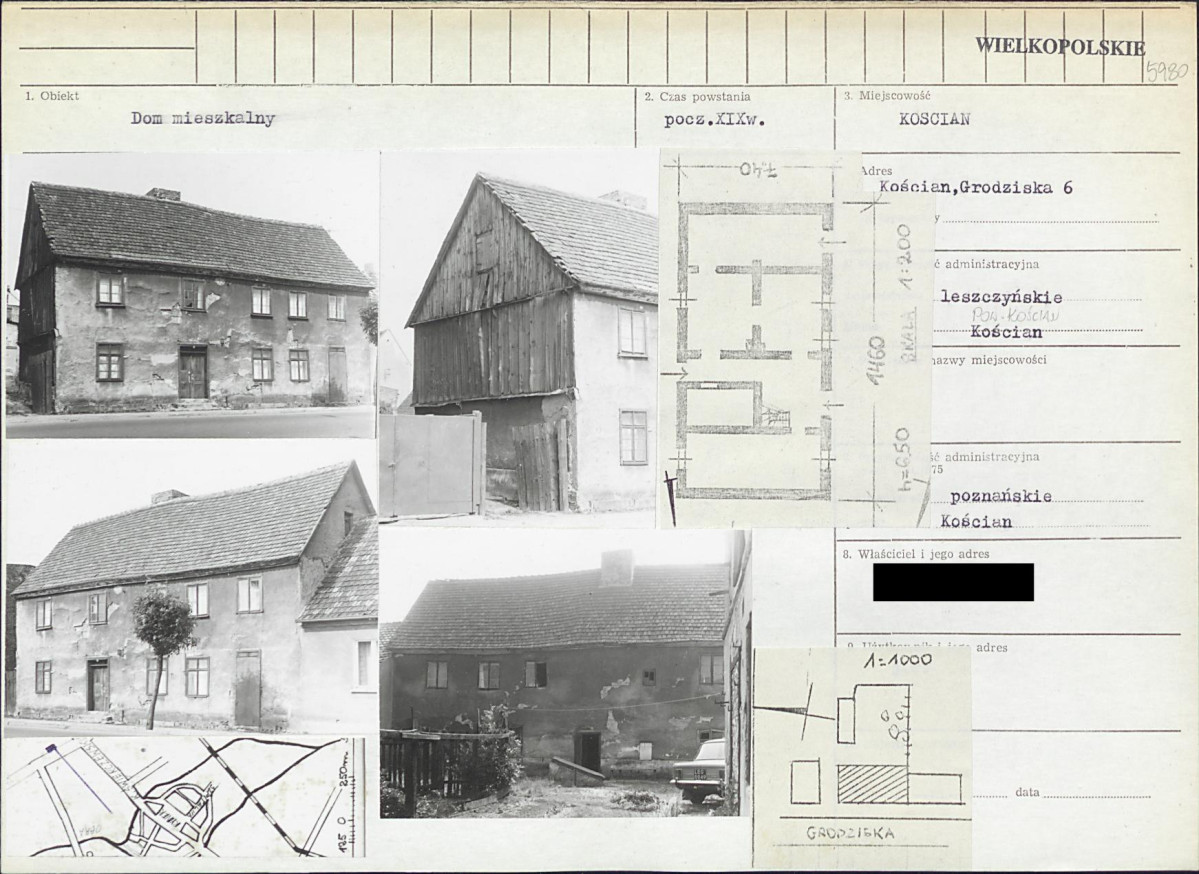This screenshot has height=874, width=1199.
Task: Select the '1. Obiekt' field label
Action: (52, 96)
